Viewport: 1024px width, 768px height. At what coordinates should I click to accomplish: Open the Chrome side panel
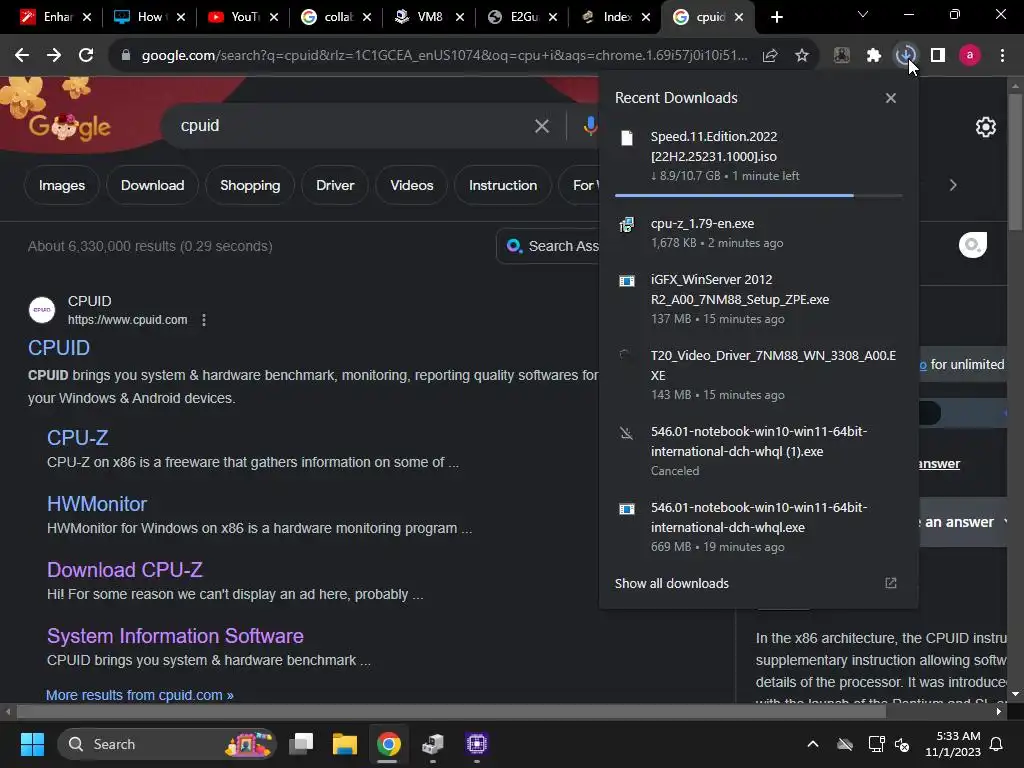pos(938,56)
